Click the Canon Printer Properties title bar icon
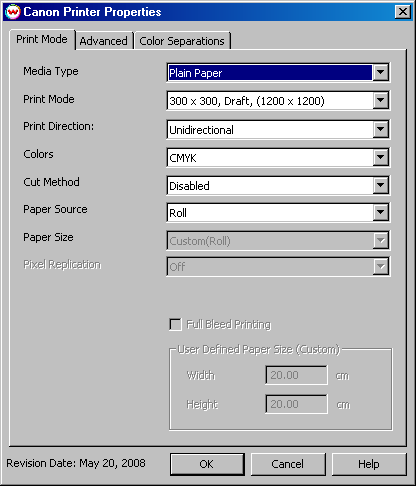416x486 pixels. (13, 12)
